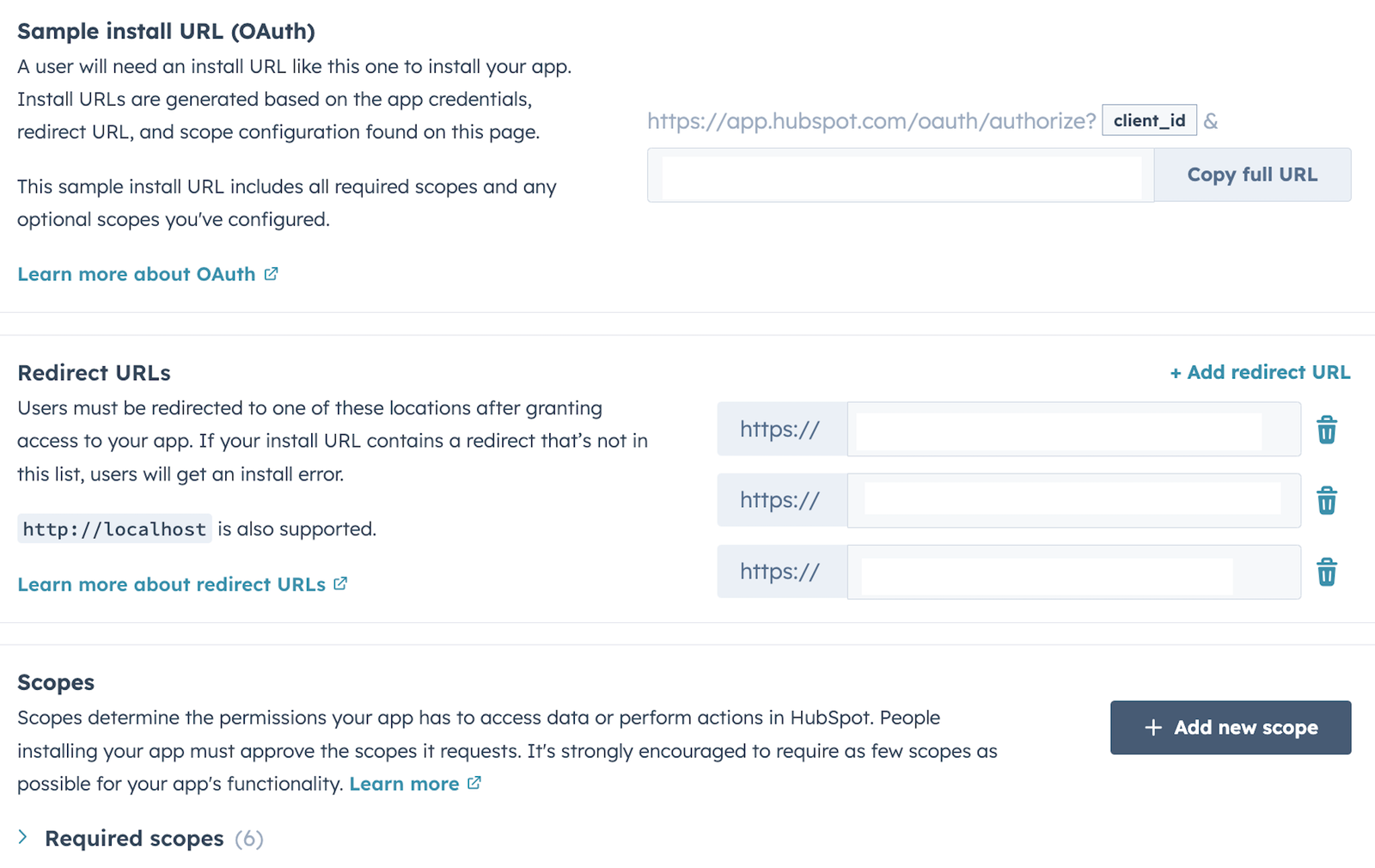Delete the second redirect URL using trash icon
The width and height of the screenshot is (1375, 868).
click(1326, 500)
